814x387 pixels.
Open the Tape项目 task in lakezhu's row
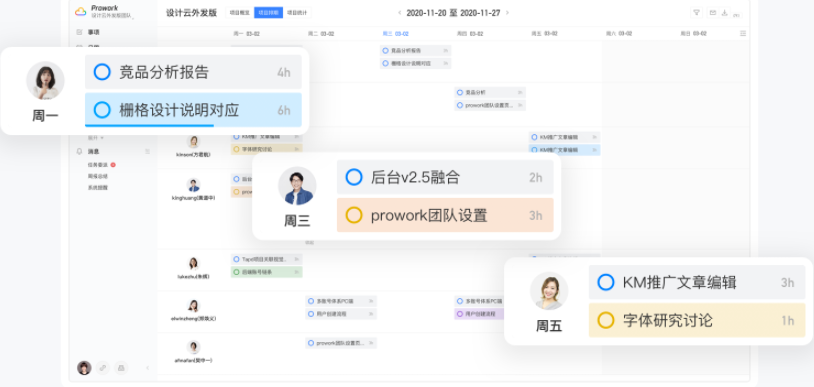(x=266, y=259)
